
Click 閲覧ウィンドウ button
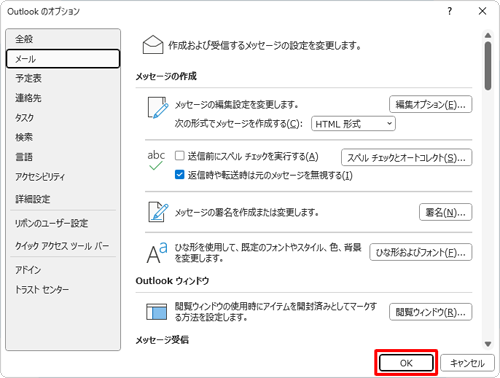point(430,312)
